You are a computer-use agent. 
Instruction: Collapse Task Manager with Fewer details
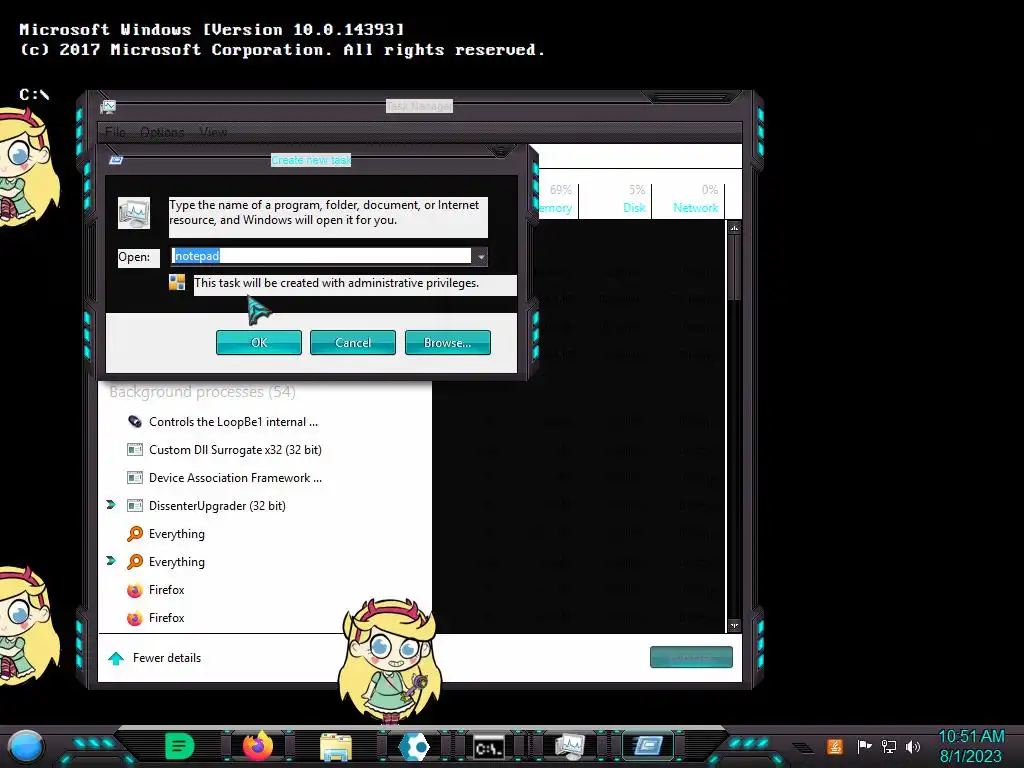155,658
